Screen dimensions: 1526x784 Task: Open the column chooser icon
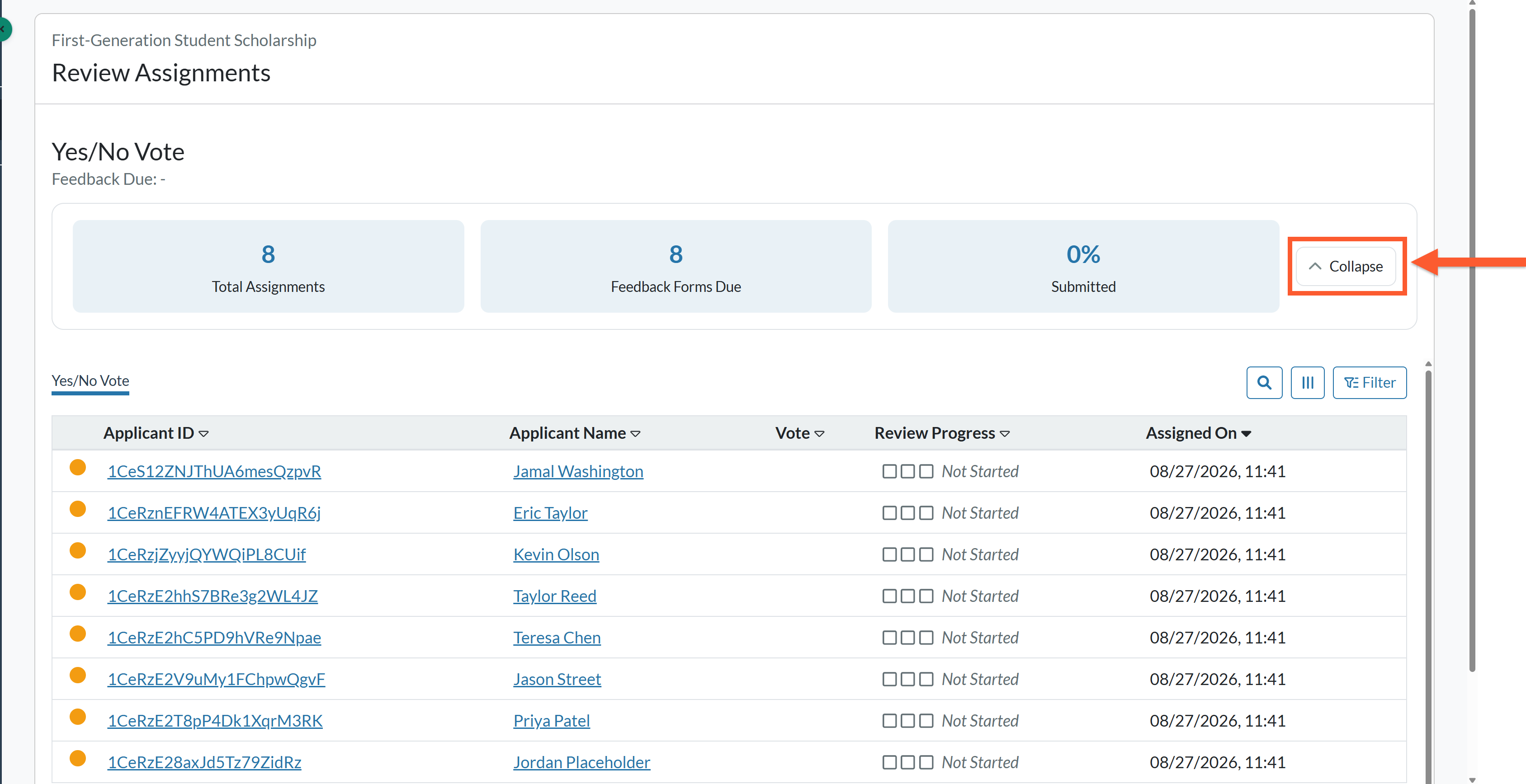1307,383
